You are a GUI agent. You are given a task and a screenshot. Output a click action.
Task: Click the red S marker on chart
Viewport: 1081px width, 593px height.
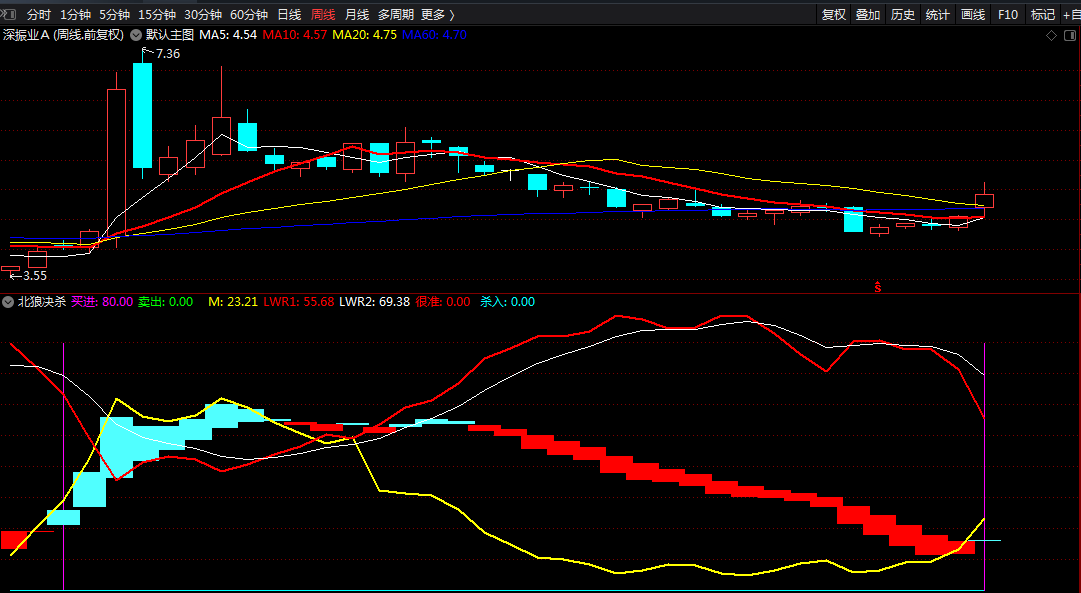[x=878, y=287]
